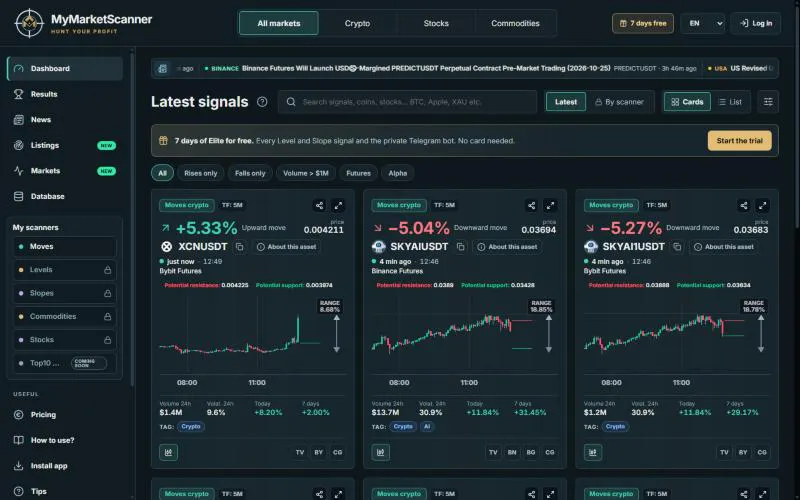The height and width of the screenshot is (500, 800).
Task: Select the Commodities market tab
Action: (515, 23)
